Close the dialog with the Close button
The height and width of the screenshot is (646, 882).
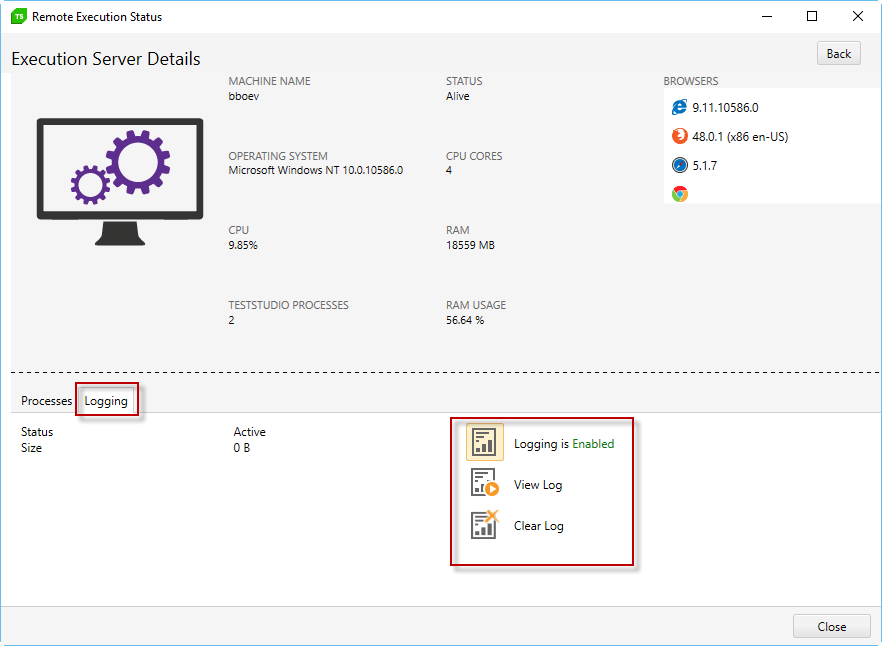coord(831,625)
